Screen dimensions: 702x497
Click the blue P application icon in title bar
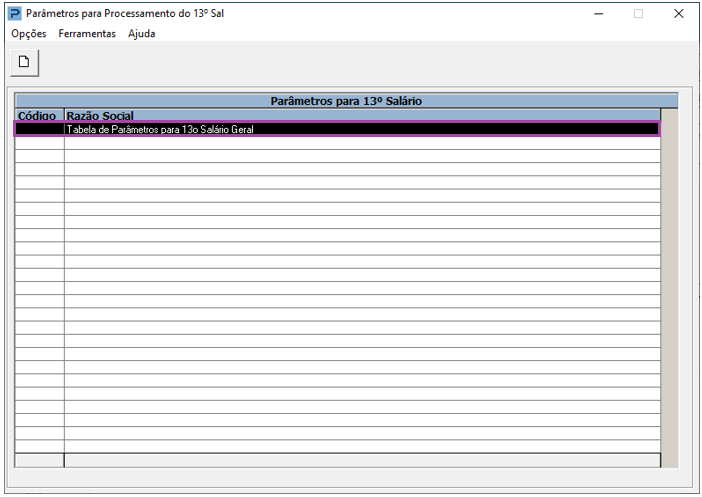tap(15, 13)
